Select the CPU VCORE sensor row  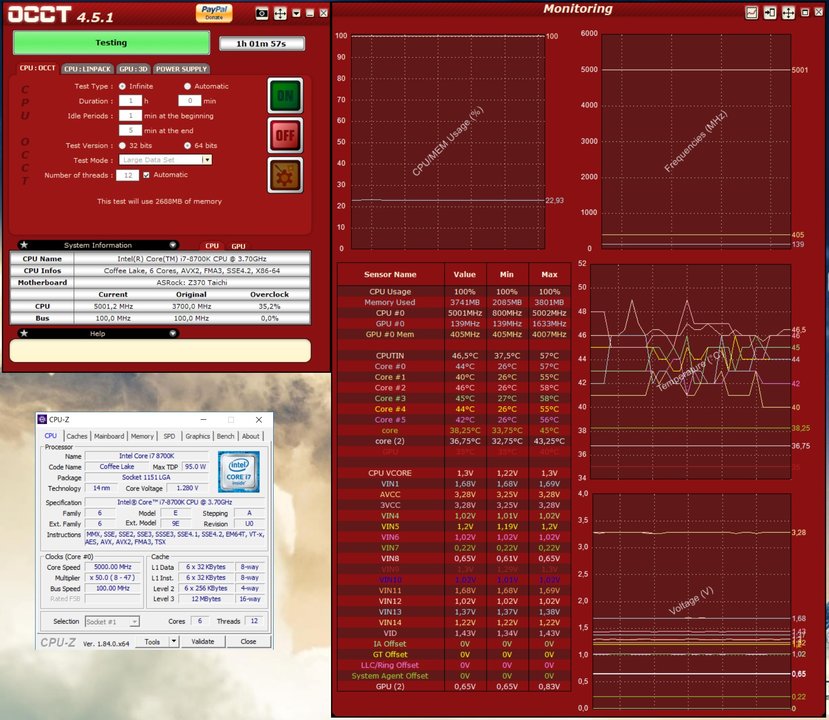[x=454, y=473]
